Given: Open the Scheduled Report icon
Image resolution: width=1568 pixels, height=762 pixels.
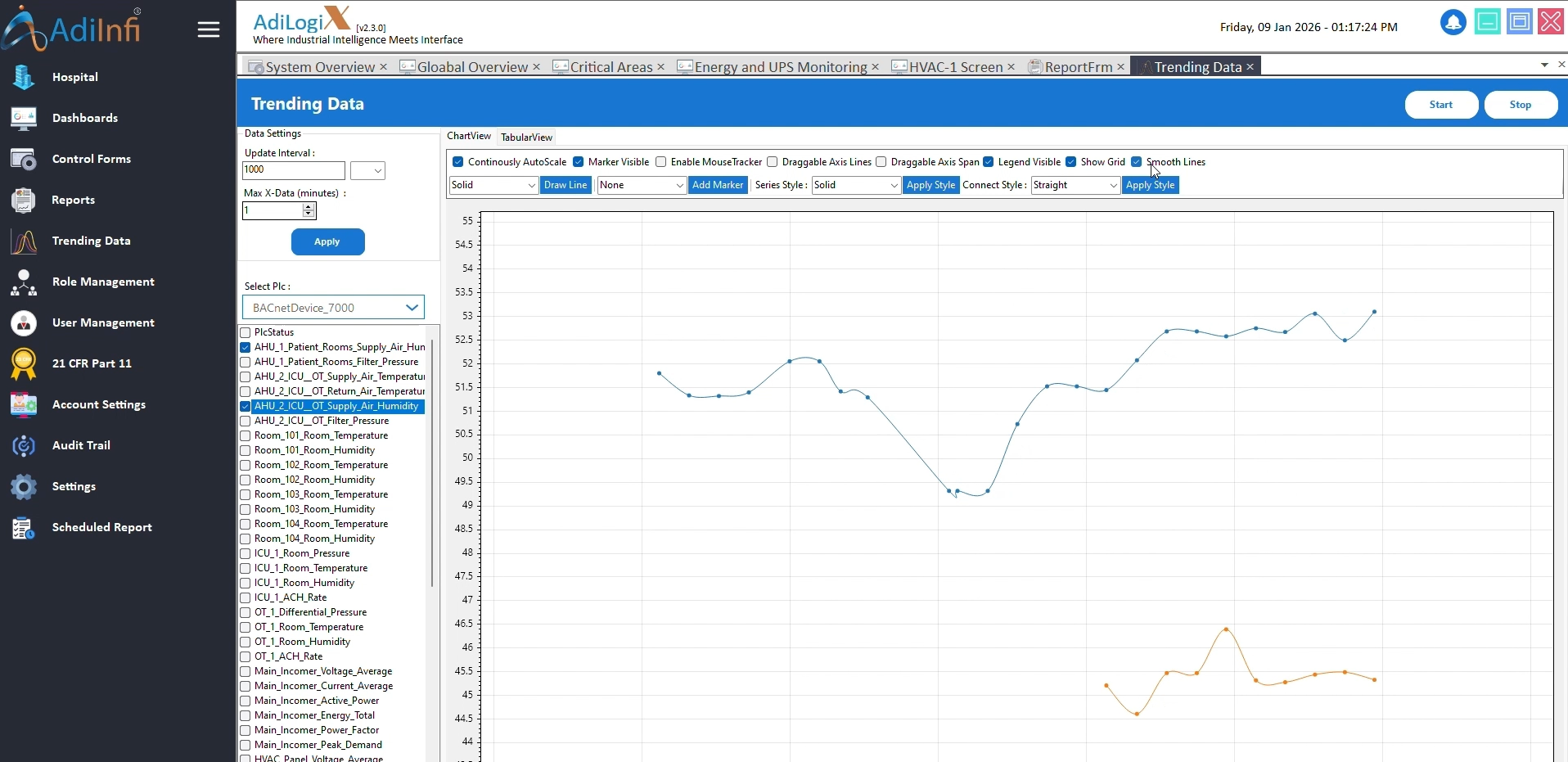Looking at the screenshot, I should [24, 528].
